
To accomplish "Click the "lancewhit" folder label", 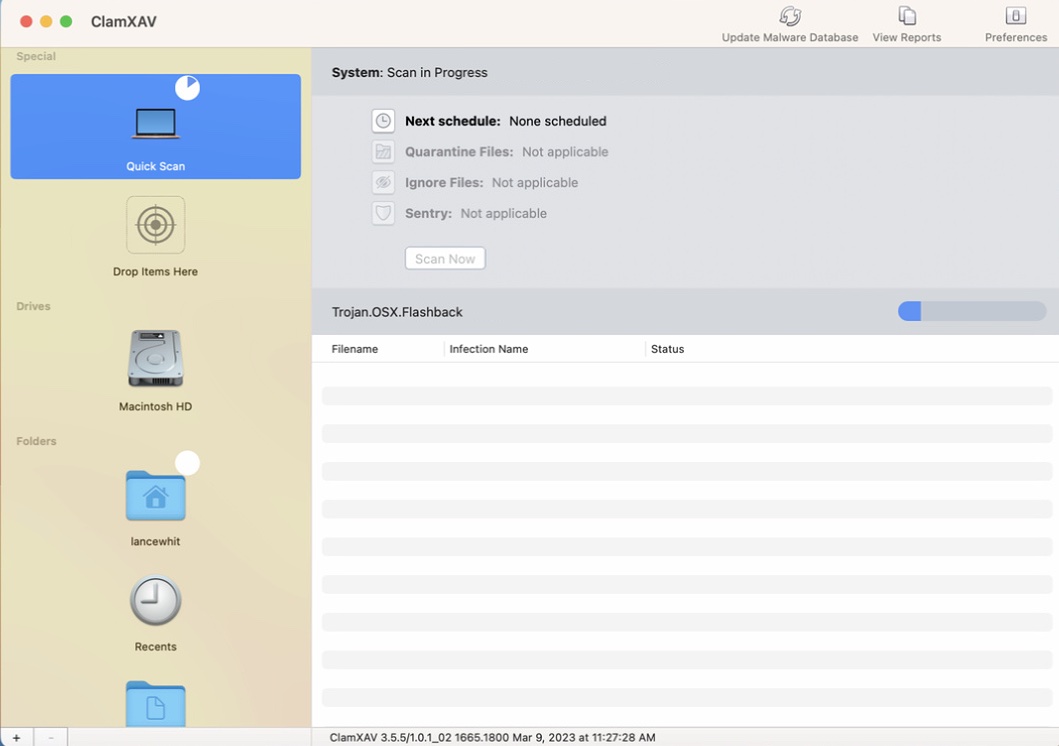I will point(155,541).
